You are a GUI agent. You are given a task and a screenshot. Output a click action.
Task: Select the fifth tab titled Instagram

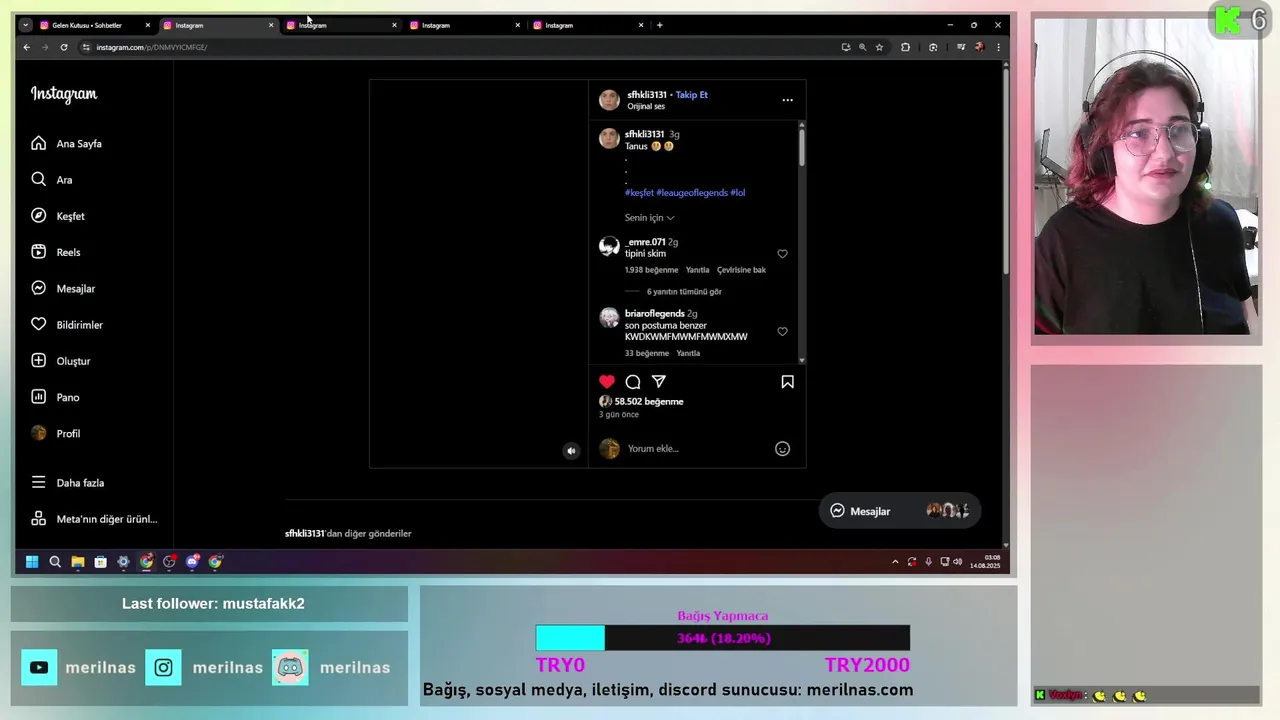[x=588, y=25]
